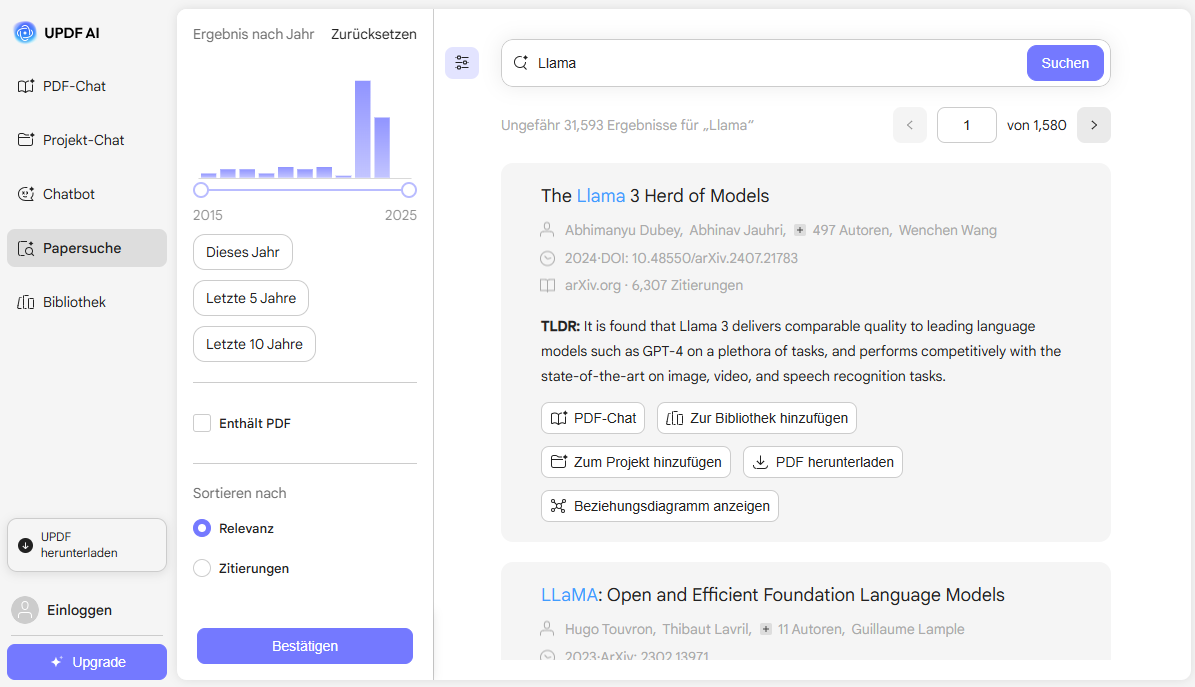This screenshot has height=687, width=1195.
Task: Click the Einloggen label
Action: tap(79, 610)
